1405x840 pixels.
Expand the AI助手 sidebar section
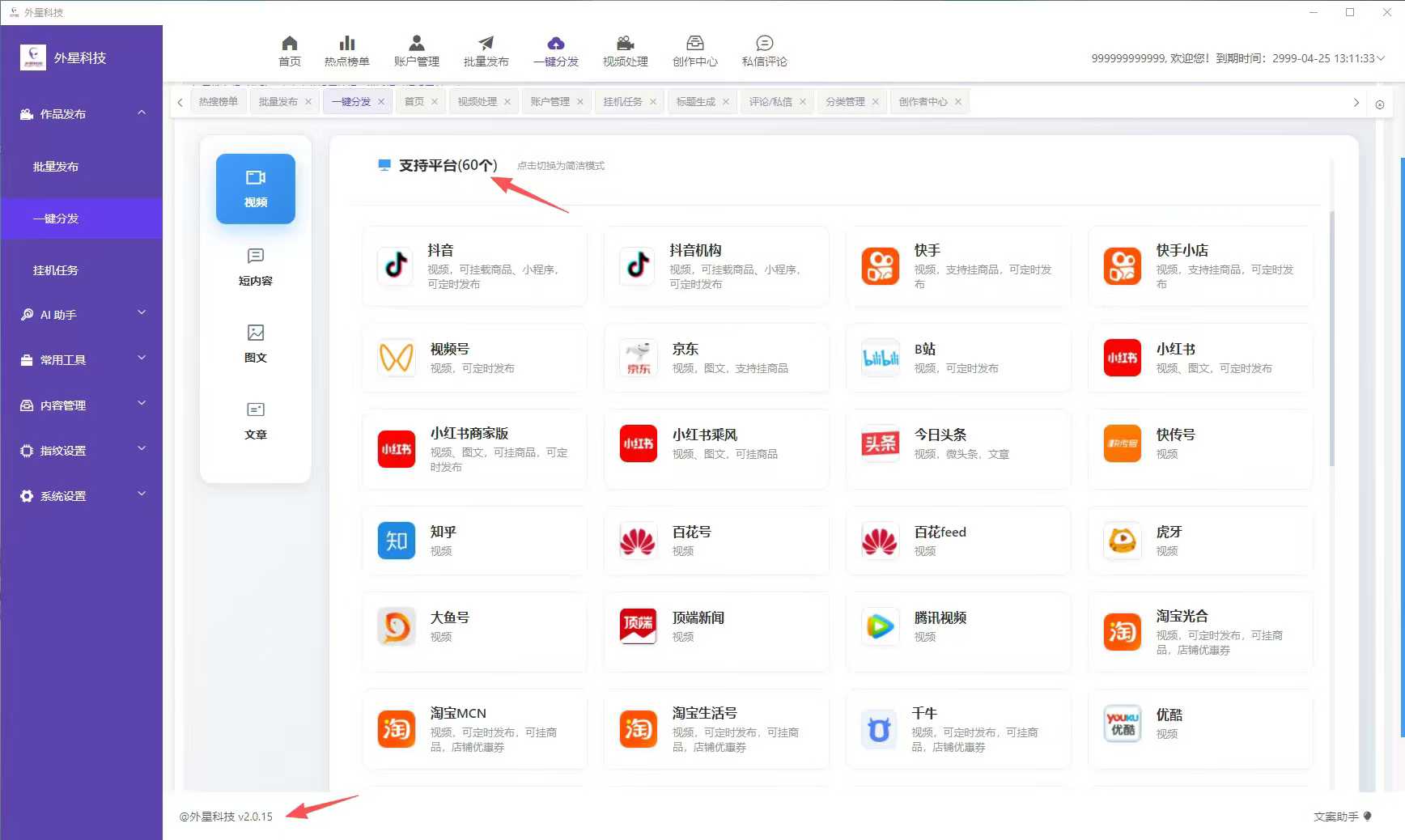81,315
